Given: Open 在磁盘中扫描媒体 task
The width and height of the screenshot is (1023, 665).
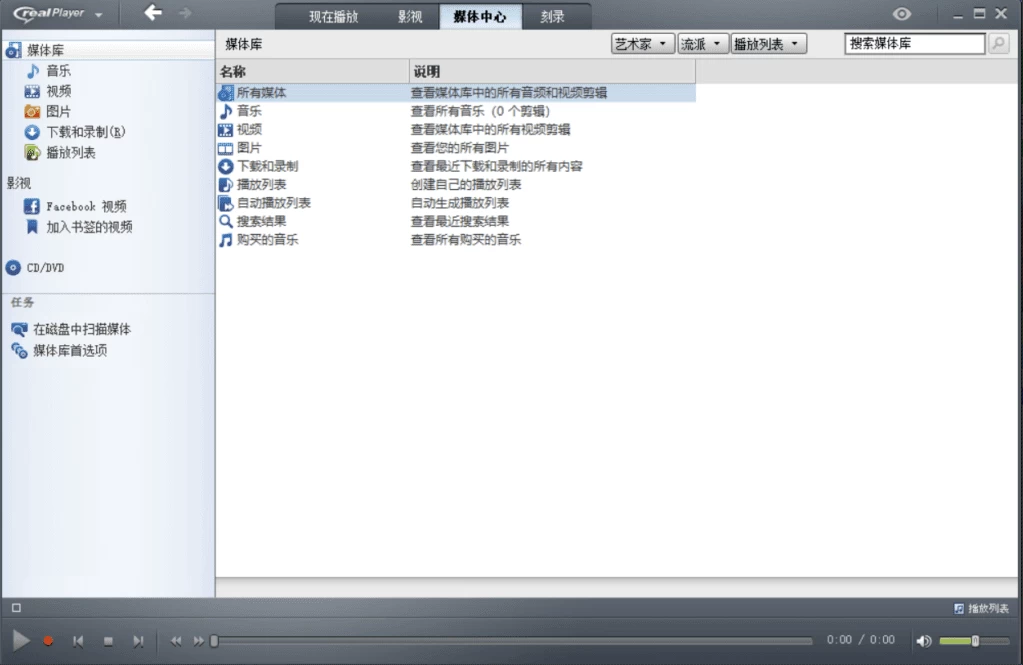Looking at the screenshot, I should tap(81, 329).
